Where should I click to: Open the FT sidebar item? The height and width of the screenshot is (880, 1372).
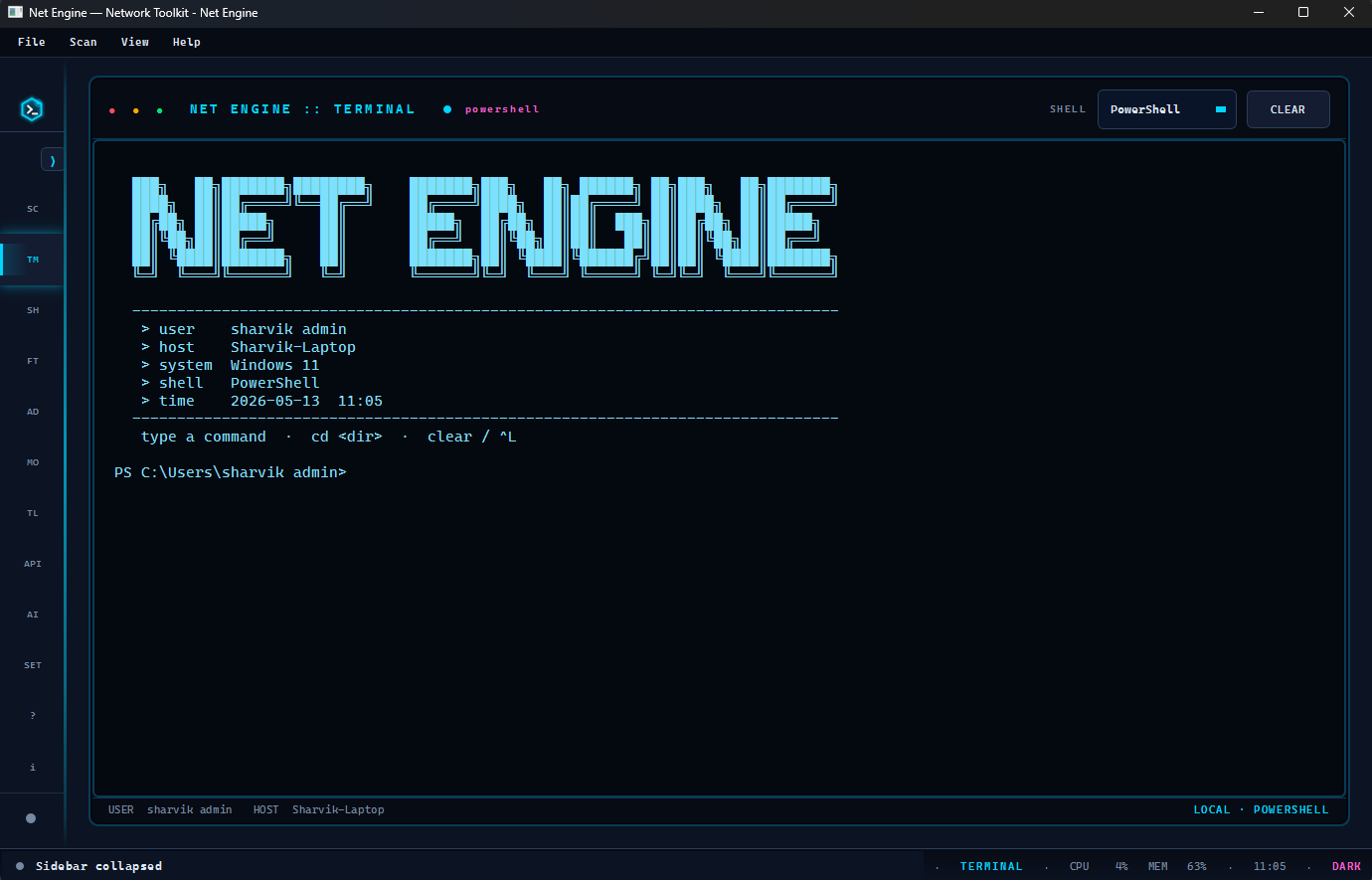(x=33, y=361)
